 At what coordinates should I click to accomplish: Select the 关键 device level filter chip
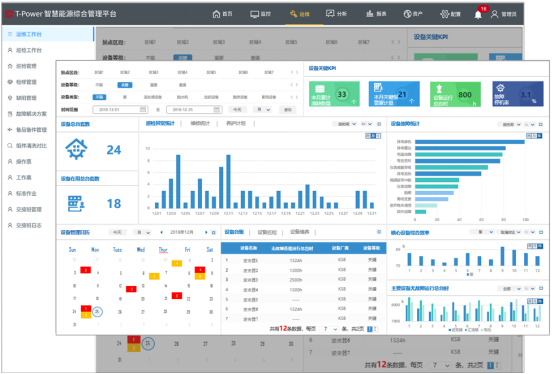(x=125, y=85)
